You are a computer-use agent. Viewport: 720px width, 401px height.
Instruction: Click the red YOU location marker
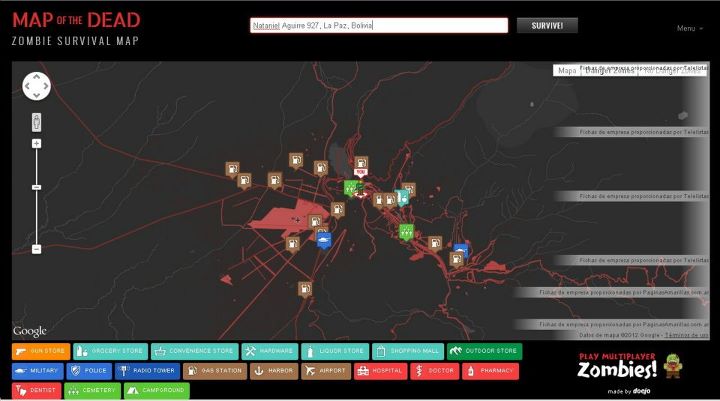point(360,173)
